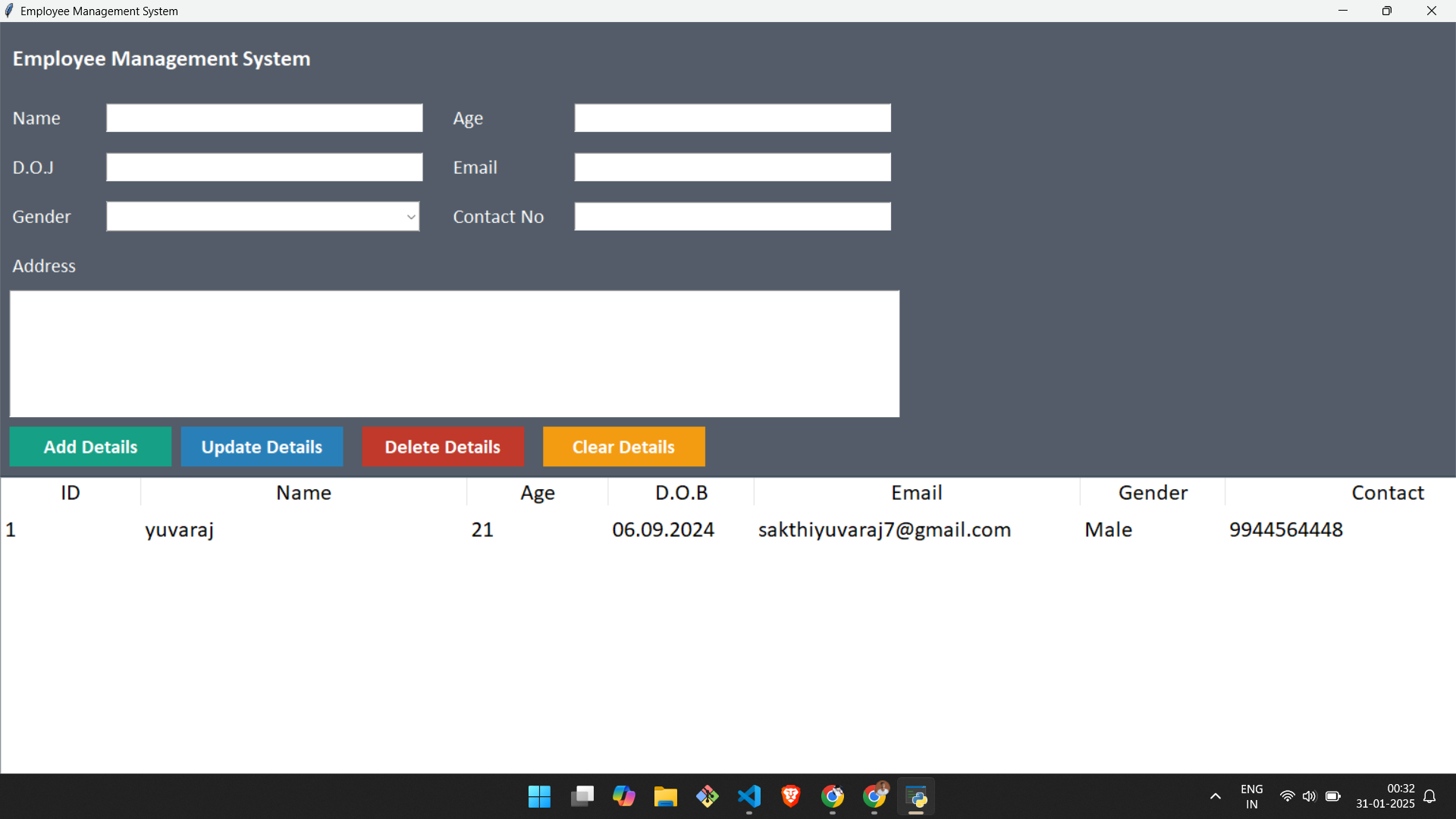Open the Windows Start menu

pyautogui.click(x=539, y=796)
